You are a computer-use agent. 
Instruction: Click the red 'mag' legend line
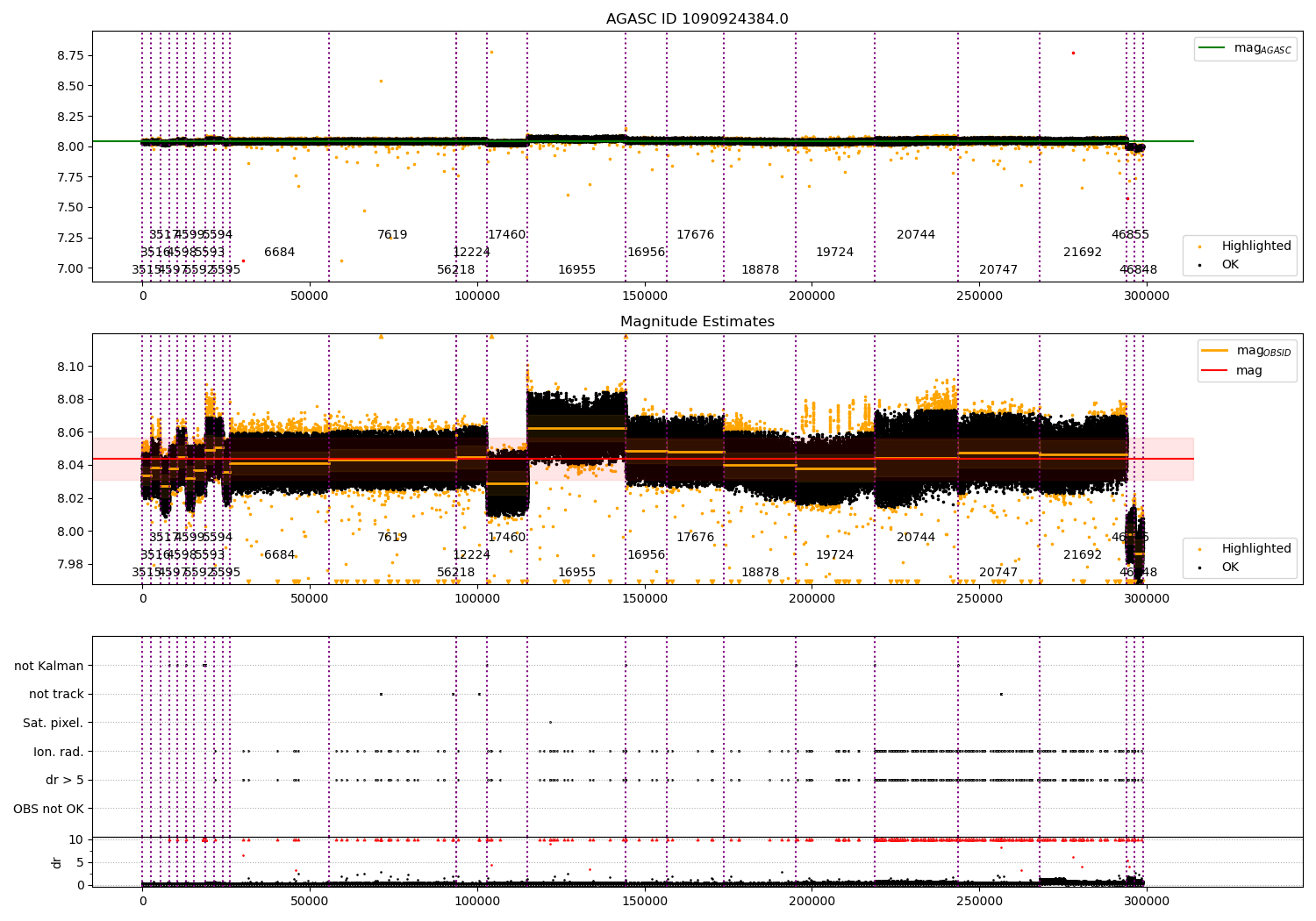pos(1215,370)
